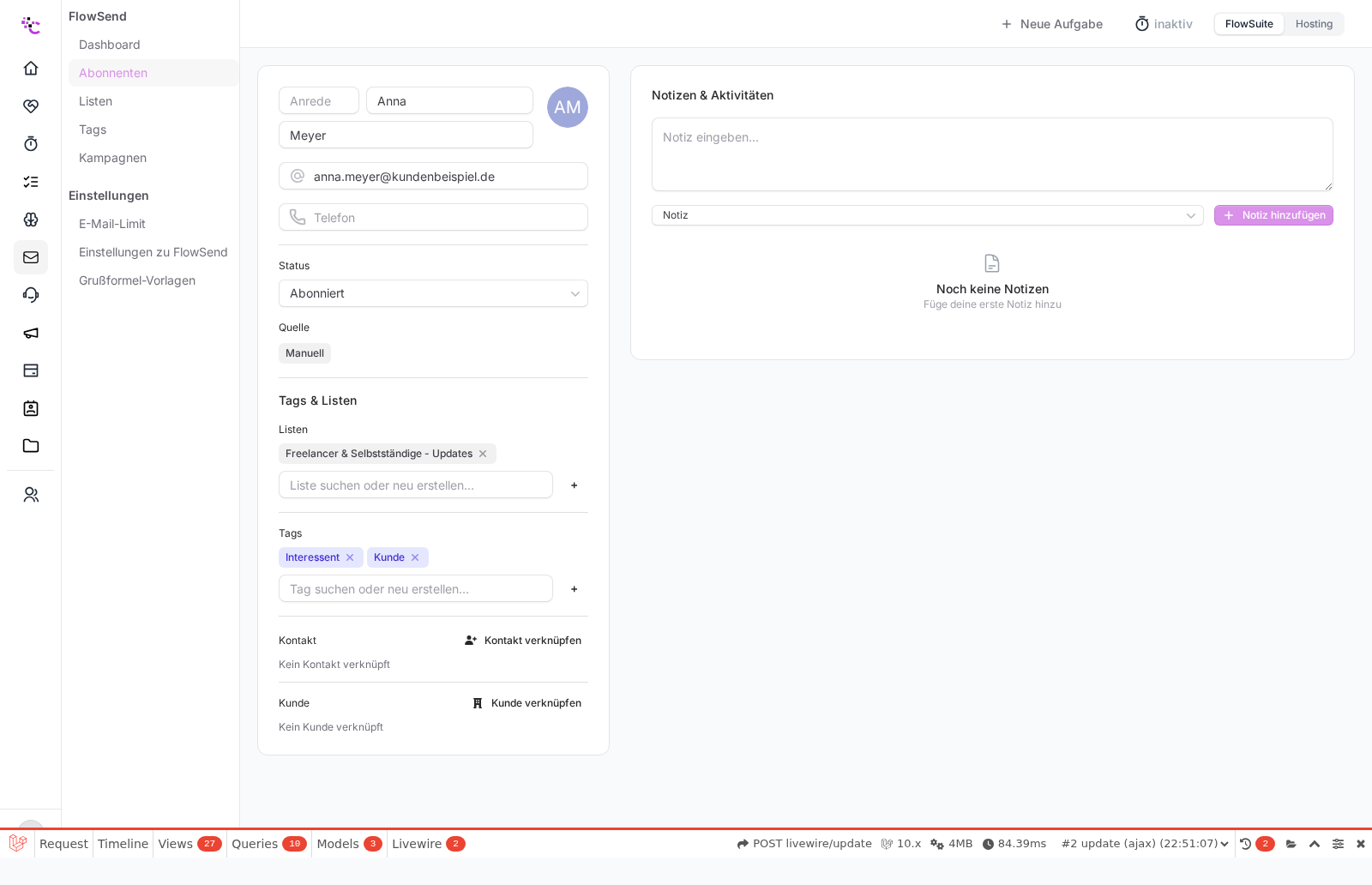Click the handshake icon in the sidebar
This screenshot has width=1372, height=885.
click(31, 106)
